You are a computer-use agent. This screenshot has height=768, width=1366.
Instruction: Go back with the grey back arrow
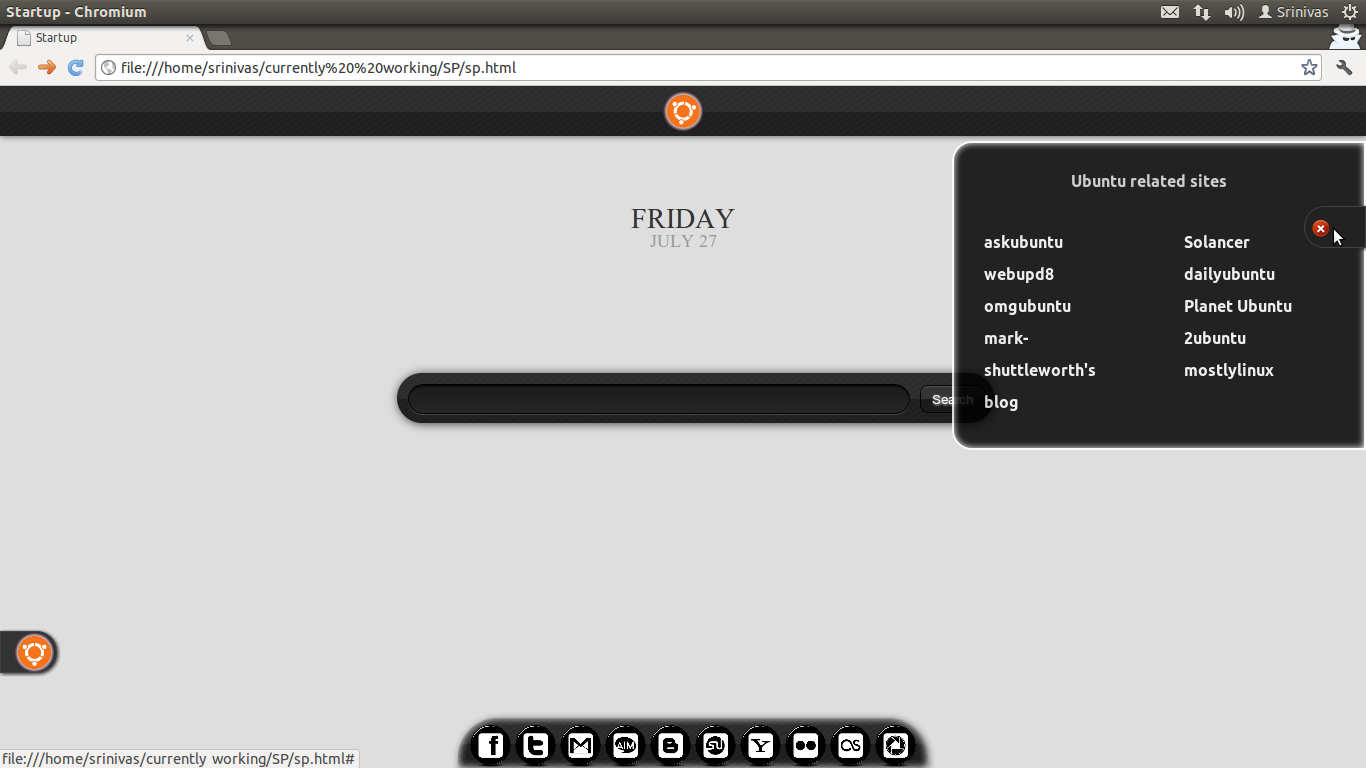click(x=18, y=67)
